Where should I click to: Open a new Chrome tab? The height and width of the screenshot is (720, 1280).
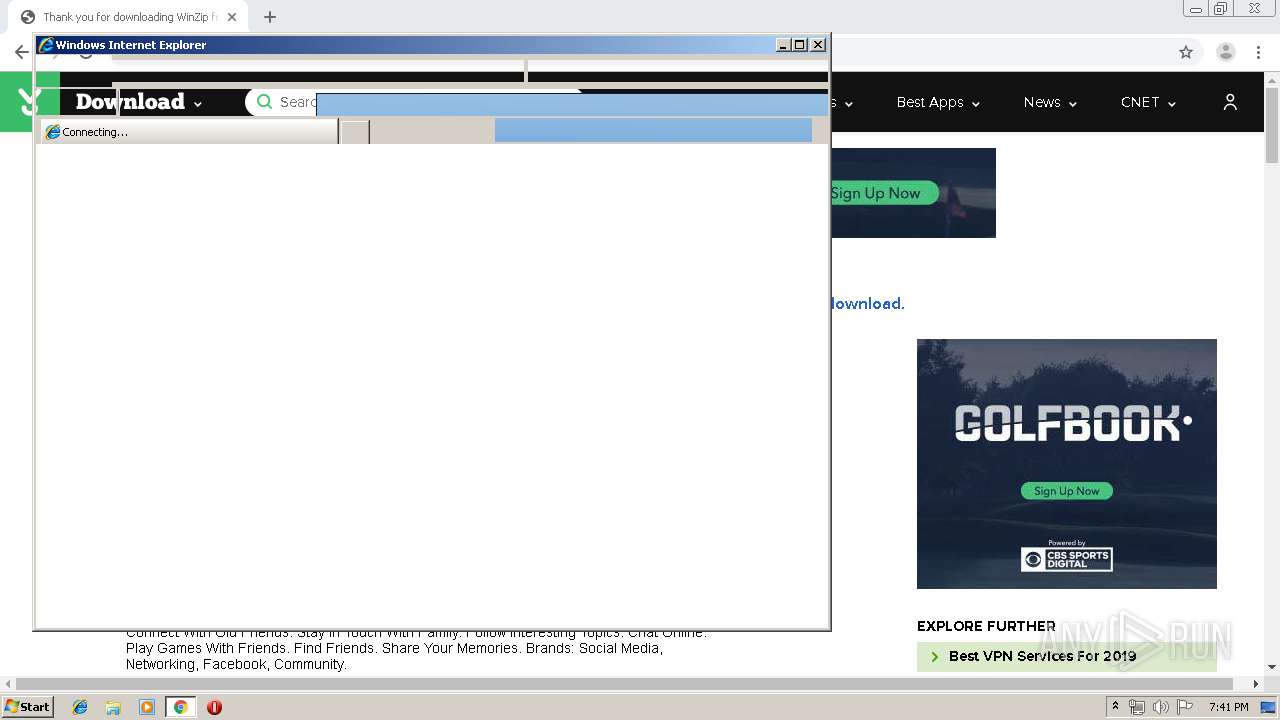pos(270,17)
